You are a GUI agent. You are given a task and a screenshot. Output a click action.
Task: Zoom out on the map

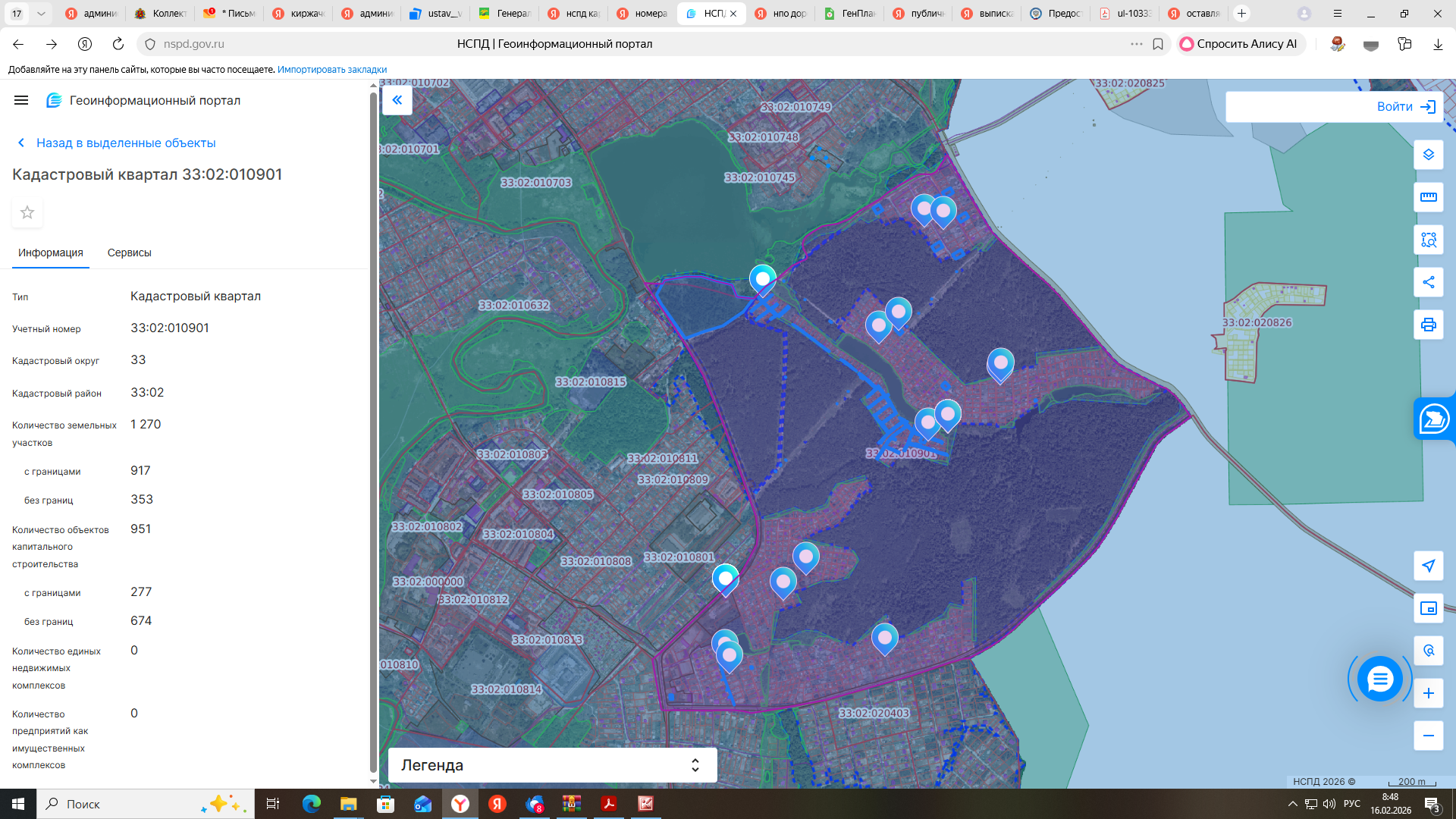[1428, 736]
